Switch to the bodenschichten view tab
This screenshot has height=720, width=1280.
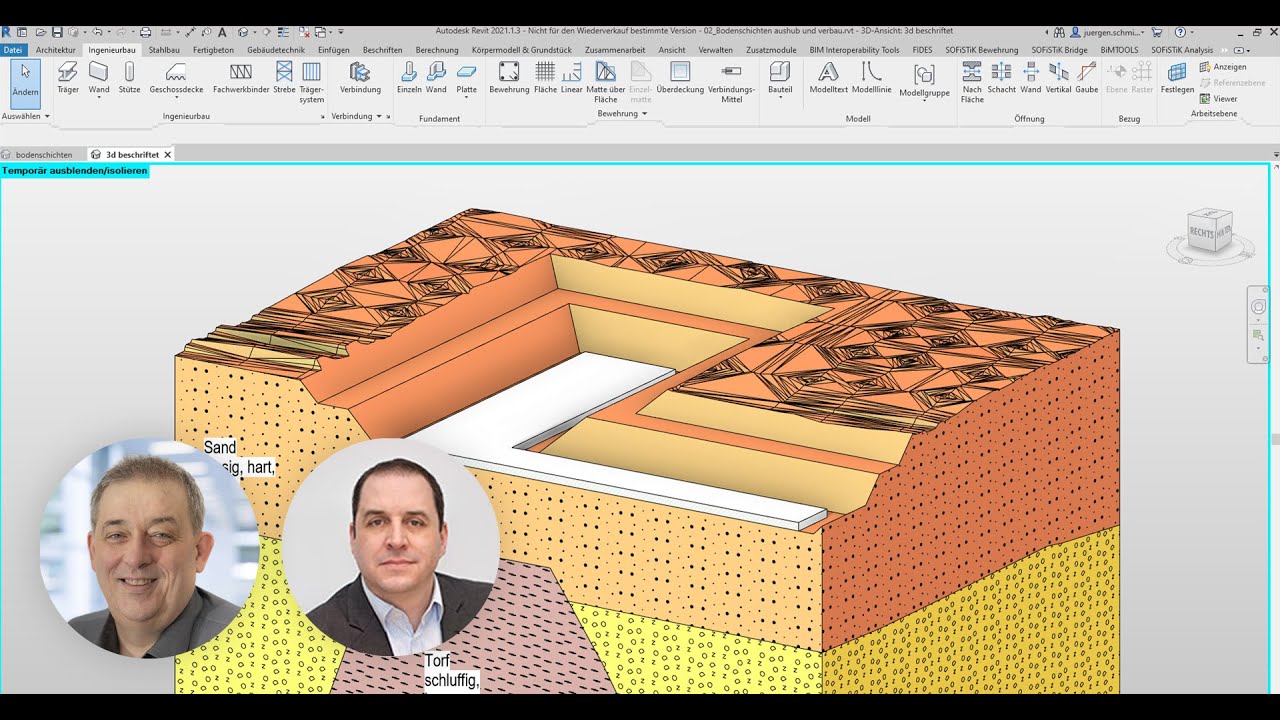click(x=43, y=155)
